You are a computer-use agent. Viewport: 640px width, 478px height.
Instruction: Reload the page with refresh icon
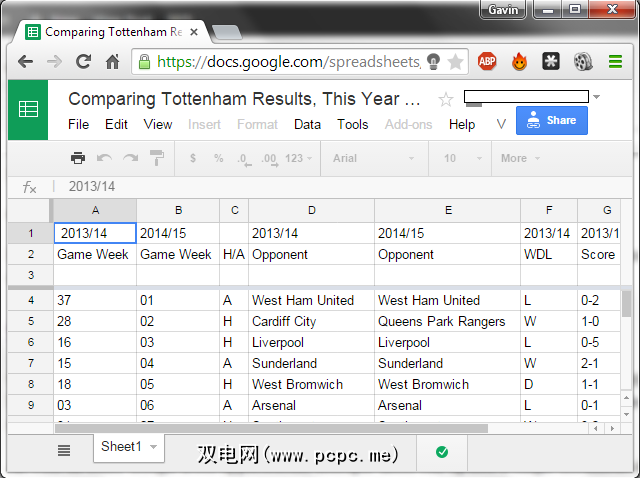pyautogui.click(x=83, y=62)
